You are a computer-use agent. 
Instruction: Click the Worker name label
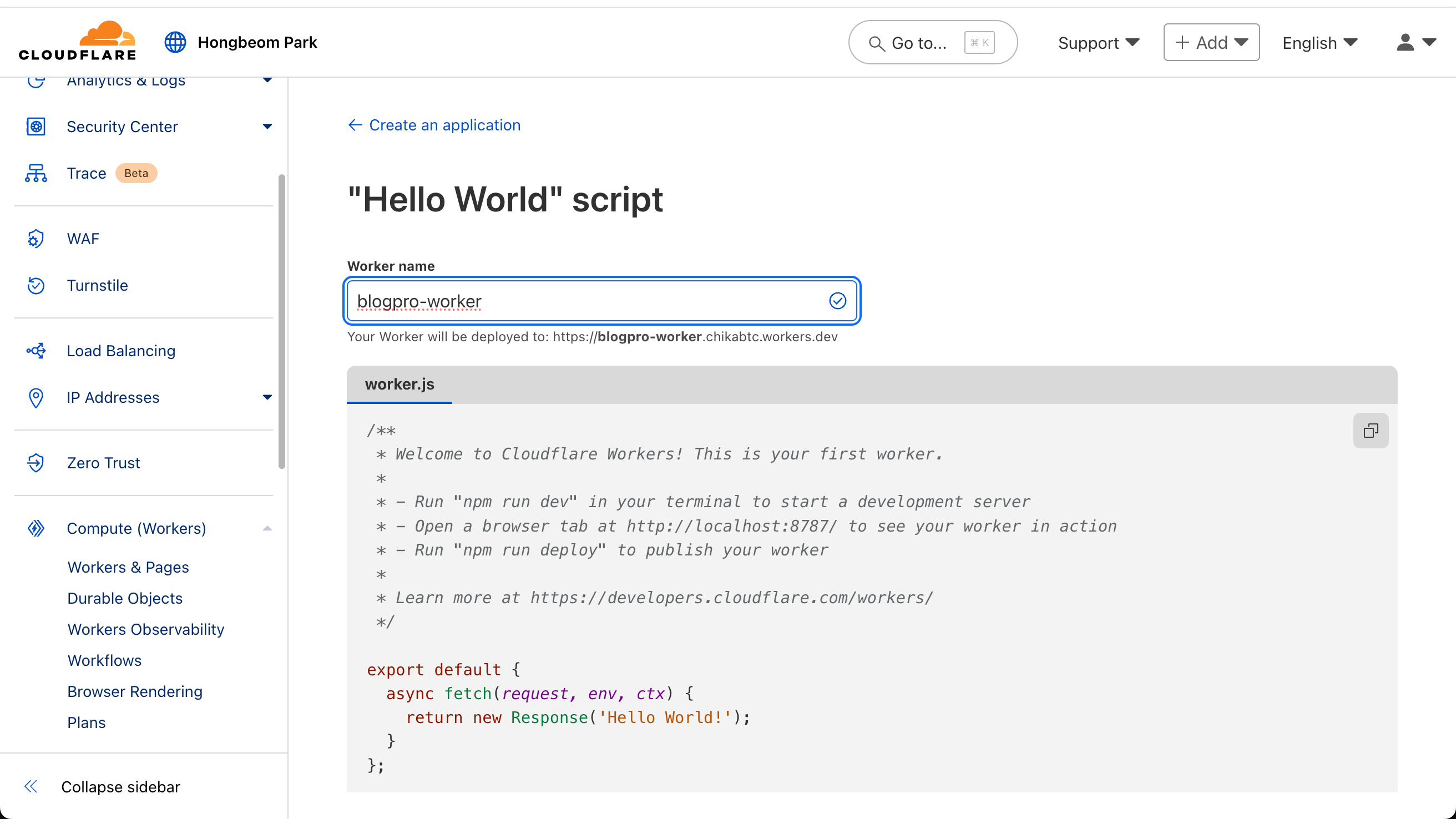(391, 266)
